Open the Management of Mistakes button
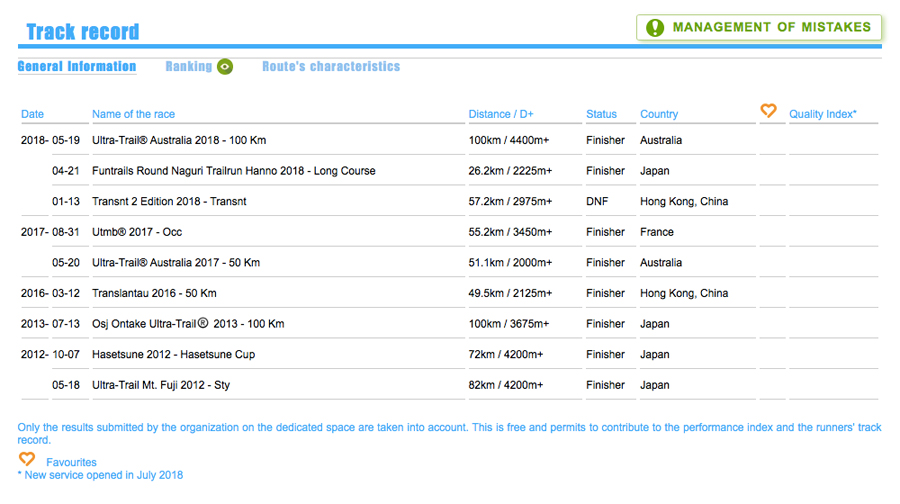 click(x=759, y=28)
